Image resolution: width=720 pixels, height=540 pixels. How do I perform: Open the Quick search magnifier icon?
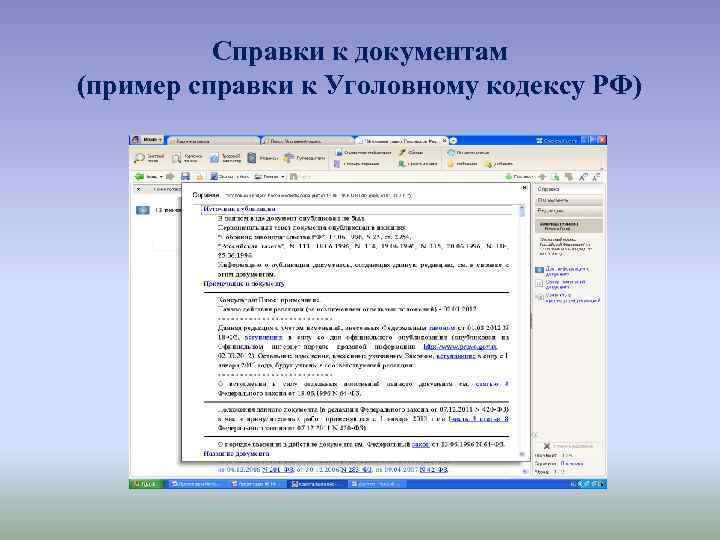click(139, 158)
